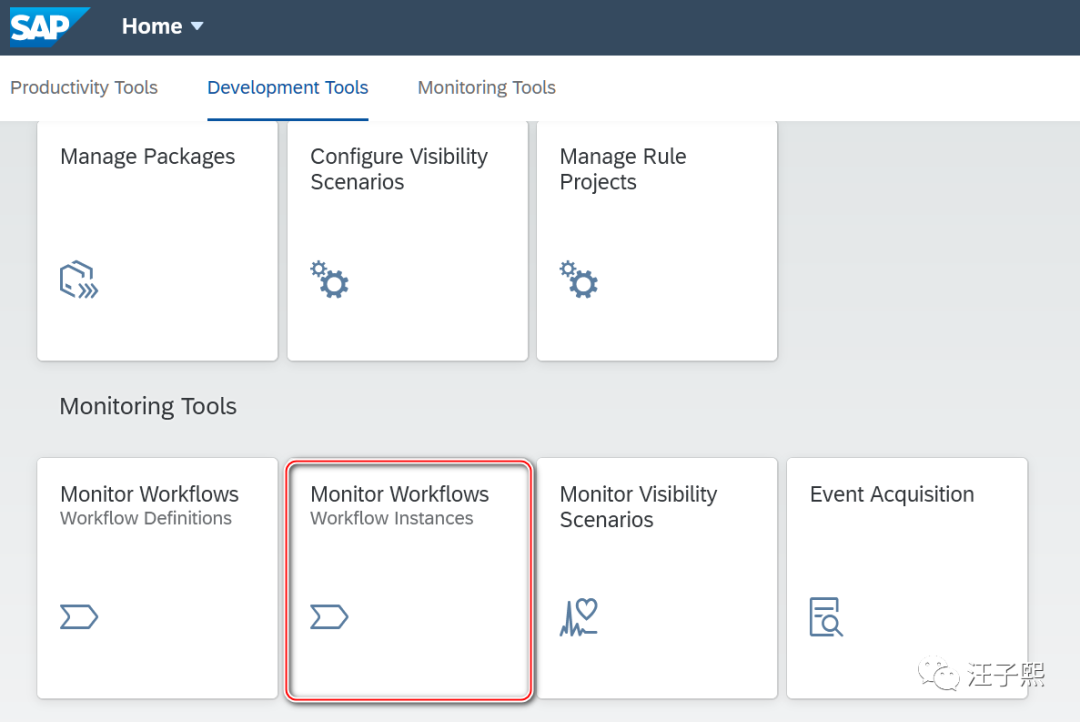The height and width of the screenshot is (722, 1080).
Task: Switch to the Productivity Tools tab
Action: click(84, 88)
